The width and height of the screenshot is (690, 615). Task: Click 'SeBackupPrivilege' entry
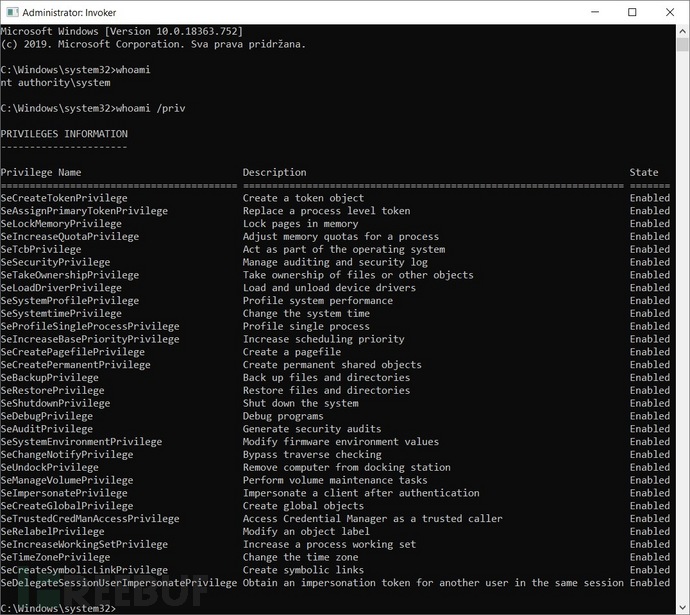[x=49, y=377]
